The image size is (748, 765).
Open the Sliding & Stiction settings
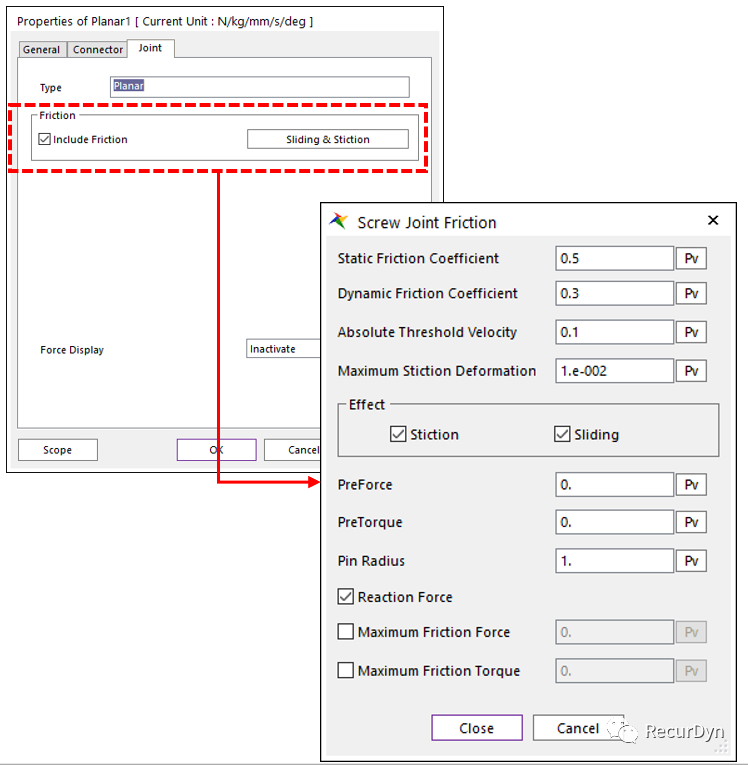click(x=327, y=140)
